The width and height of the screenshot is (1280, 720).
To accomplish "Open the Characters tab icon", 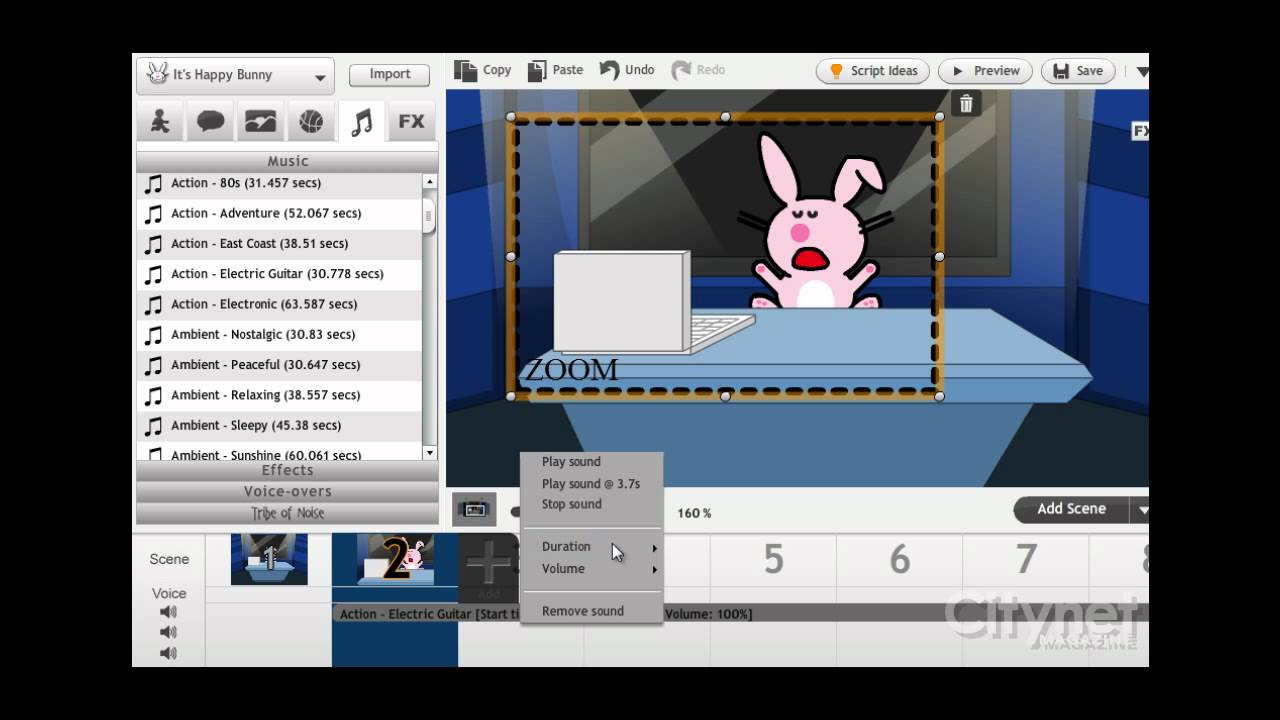I will point(160,122).
